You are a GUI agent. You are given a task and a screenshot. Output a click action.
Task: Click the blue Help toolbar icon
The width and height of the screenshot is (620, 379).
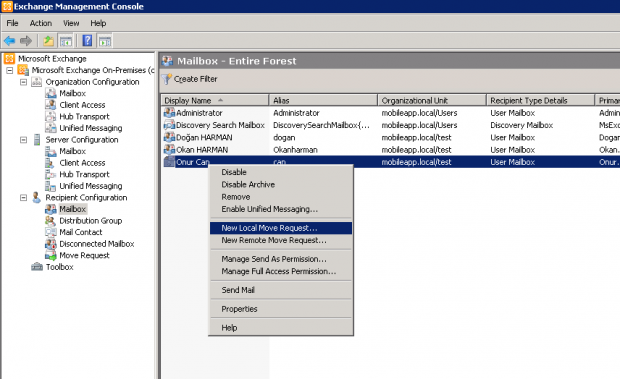coord(87,41)
